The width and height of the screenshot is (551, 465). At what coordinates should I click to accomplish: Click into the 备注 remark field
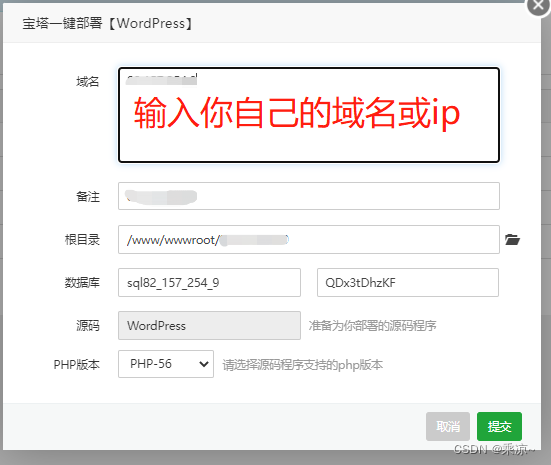coord(309,196)
